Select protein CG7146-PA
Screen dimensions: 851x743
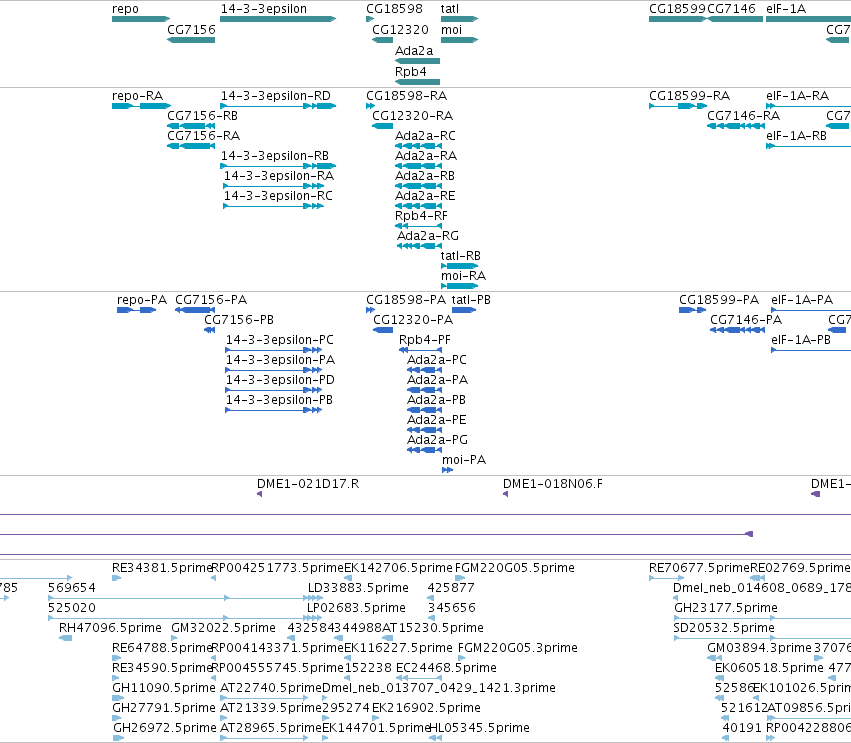coord(746,320)
